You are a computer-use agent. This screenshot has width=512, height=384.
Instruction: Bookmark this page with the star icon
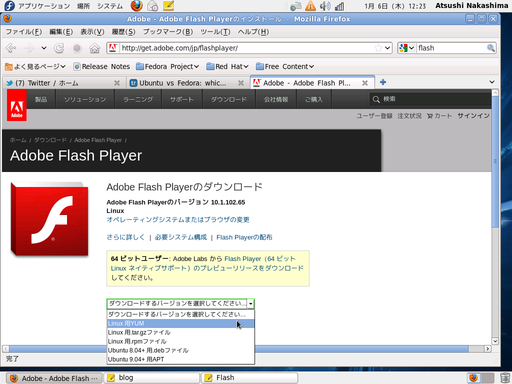(x=378, y=48)
